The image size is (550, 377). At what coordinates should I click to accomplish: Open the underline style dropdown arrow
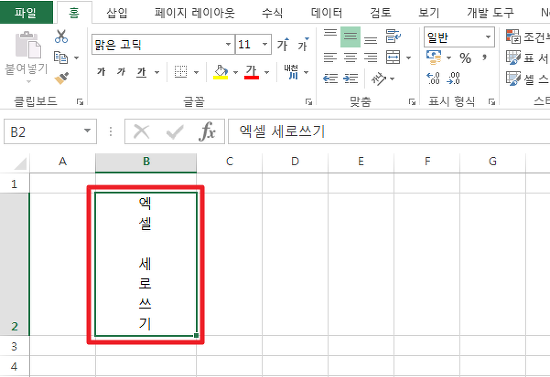click(x=157, y=72)
